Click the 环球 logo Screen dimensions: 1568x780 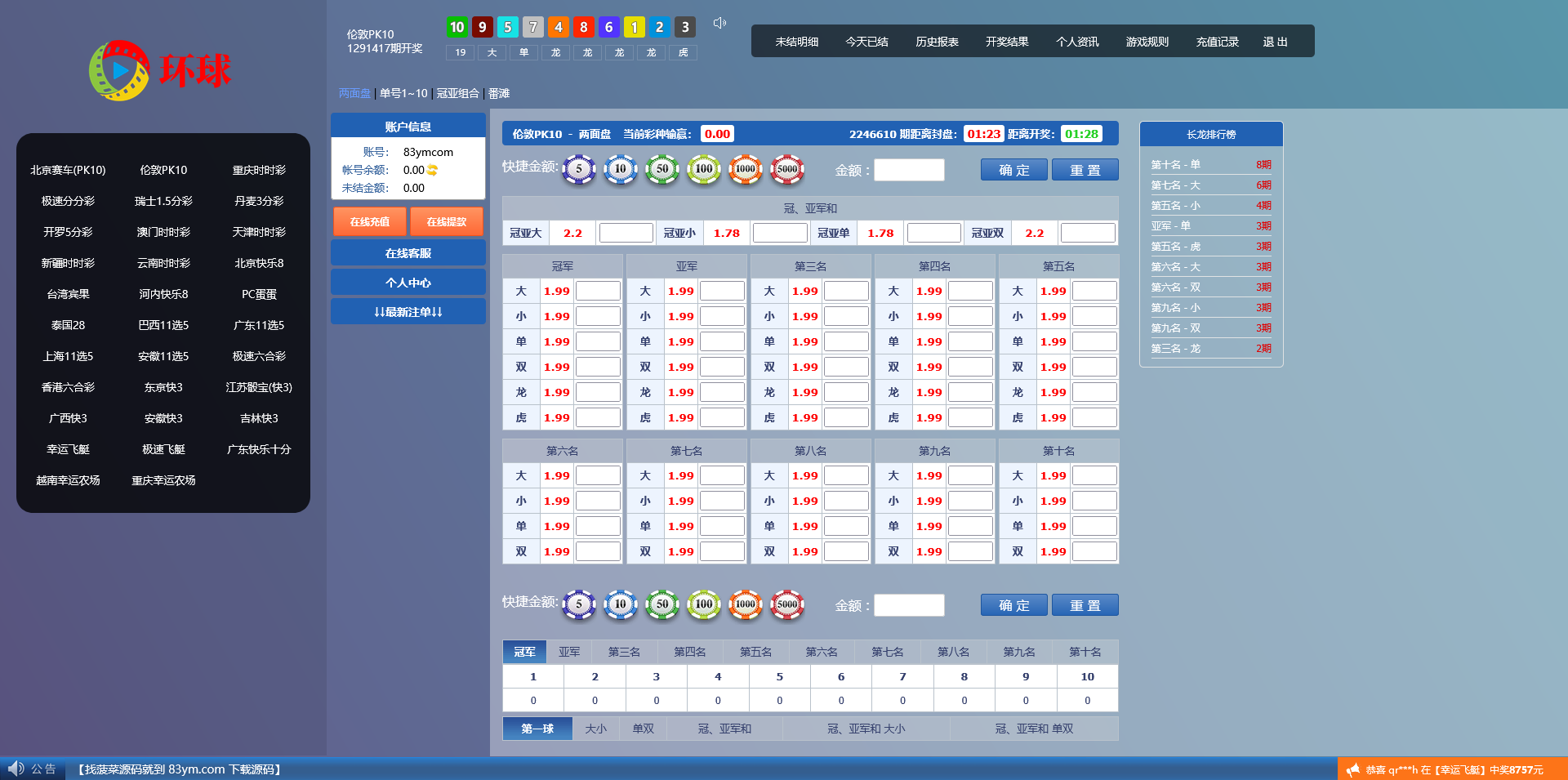161,70
